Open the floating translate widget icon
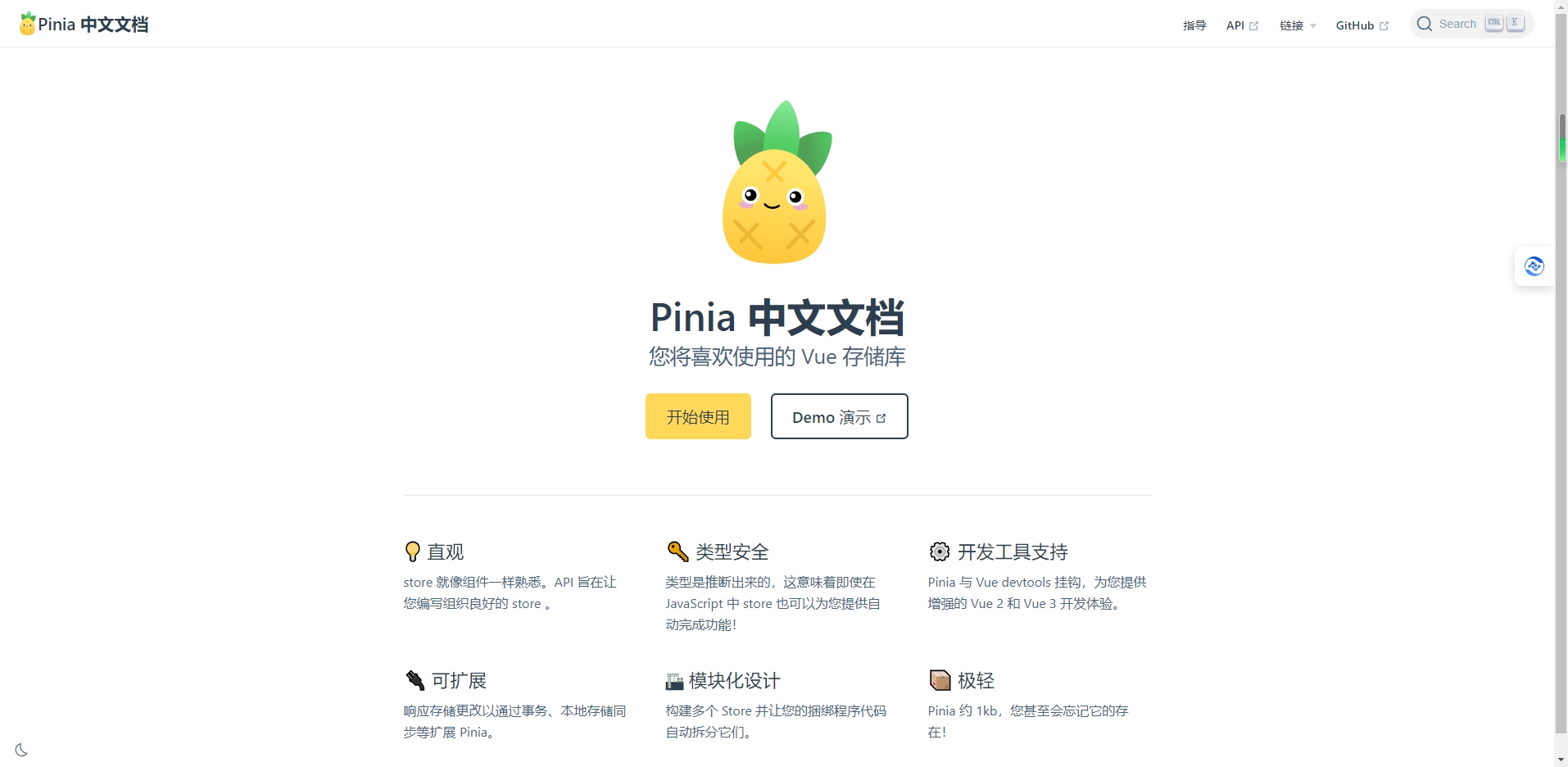This screenshot has height=767, width=1568. click(x=1534, y=266)
